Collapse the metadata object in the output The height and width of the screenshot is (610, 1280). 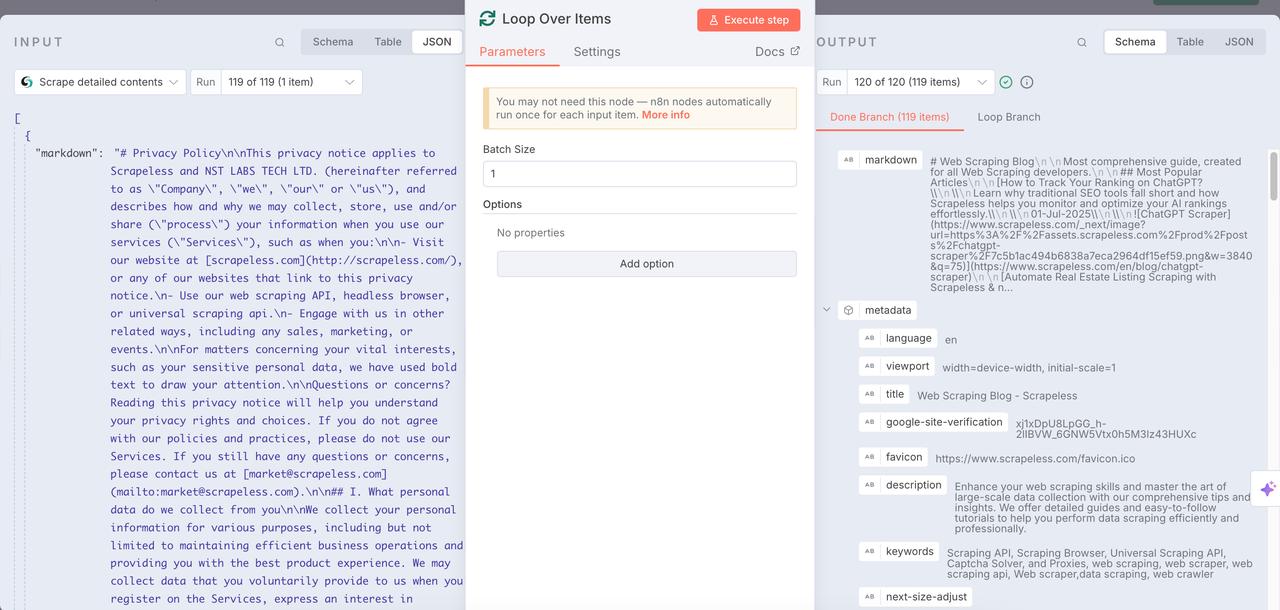coord(827,310)
